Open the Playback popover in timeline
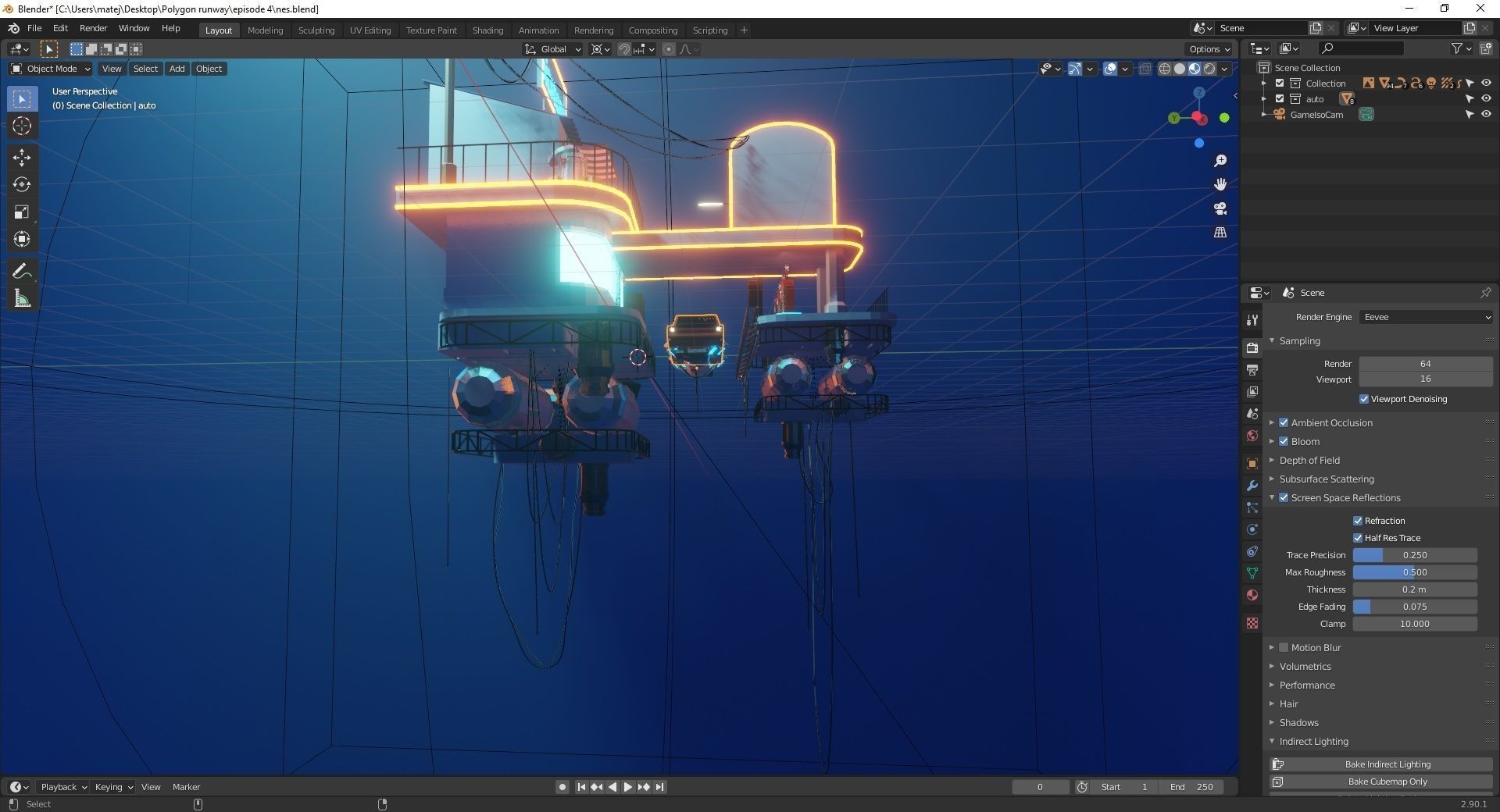 pyautogui.click(x=63, y=787)
